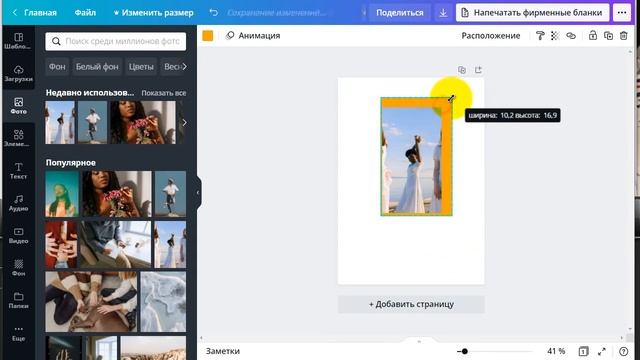This screenshot has height=360, width=640.
Task: Click the Недавно использованные heading
Action: (90, 93)
